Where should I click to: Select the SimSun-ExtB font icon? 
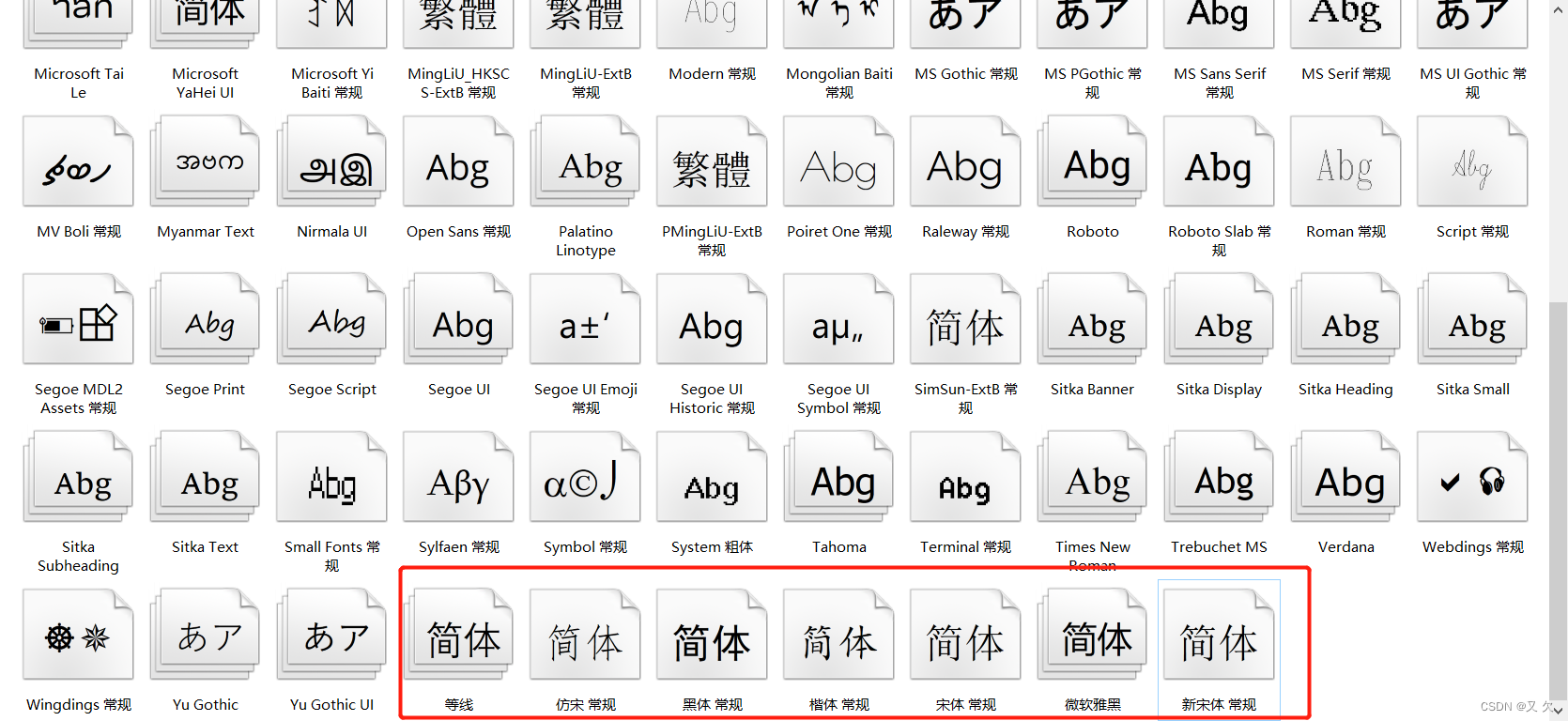(x=965, y=318)
